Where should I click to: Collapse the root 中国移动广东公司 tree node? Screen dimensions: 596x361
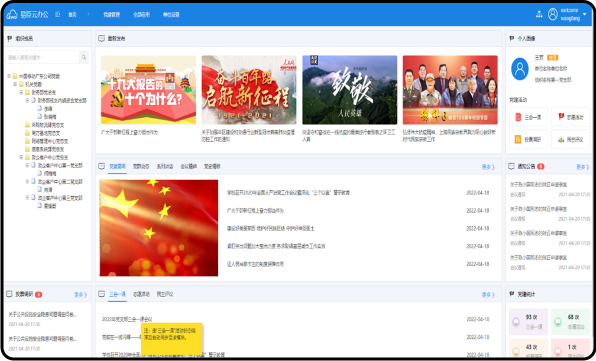click(9, 76)
